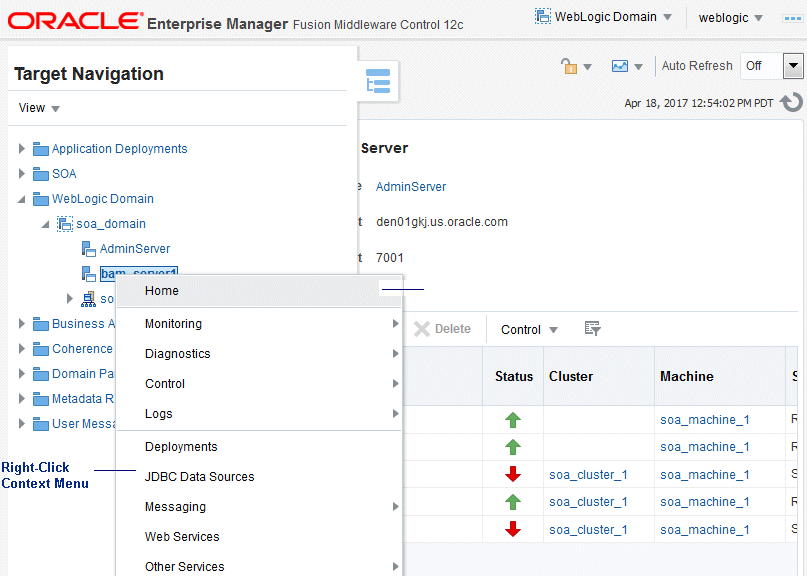Select Deployments from the context menu
This screenshot has width=807, height=576.
coord(259,447)
